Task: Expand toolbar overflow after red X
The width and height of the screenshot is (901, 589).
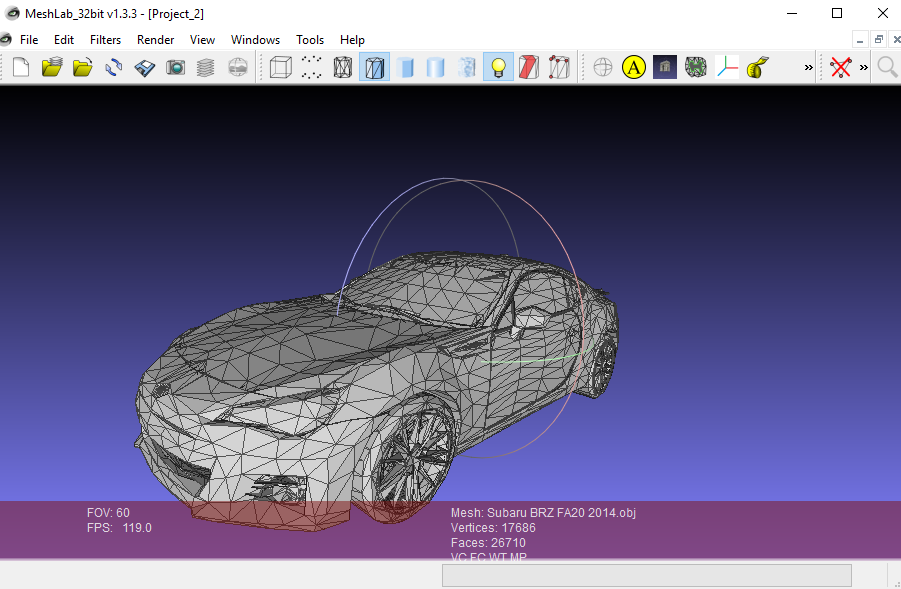Action: click(x=864, y=67)
